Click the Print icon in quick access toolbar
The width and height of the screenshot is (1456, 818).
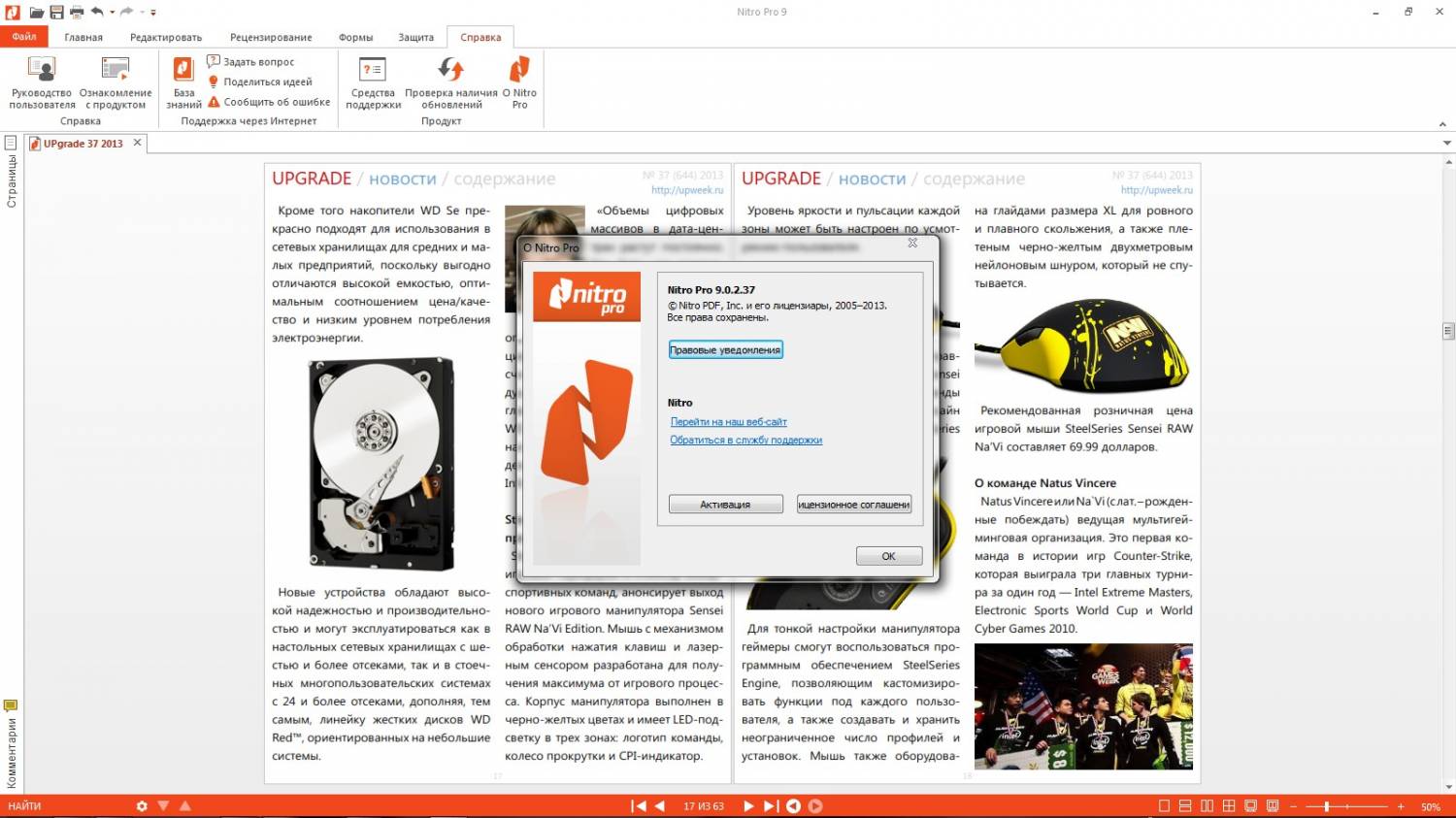(77, 13)
